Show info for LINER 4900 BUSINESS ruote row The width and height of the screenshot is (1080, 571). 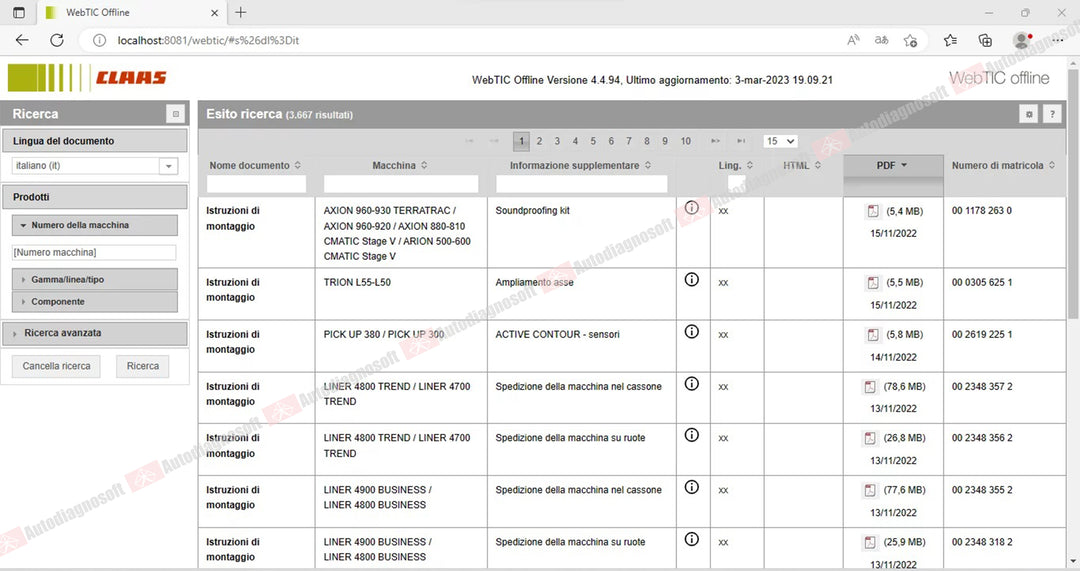(692, 539)
